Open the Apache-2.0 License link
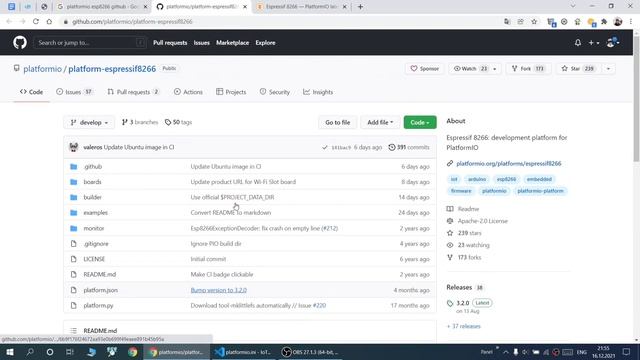 [x=482, y=221]
